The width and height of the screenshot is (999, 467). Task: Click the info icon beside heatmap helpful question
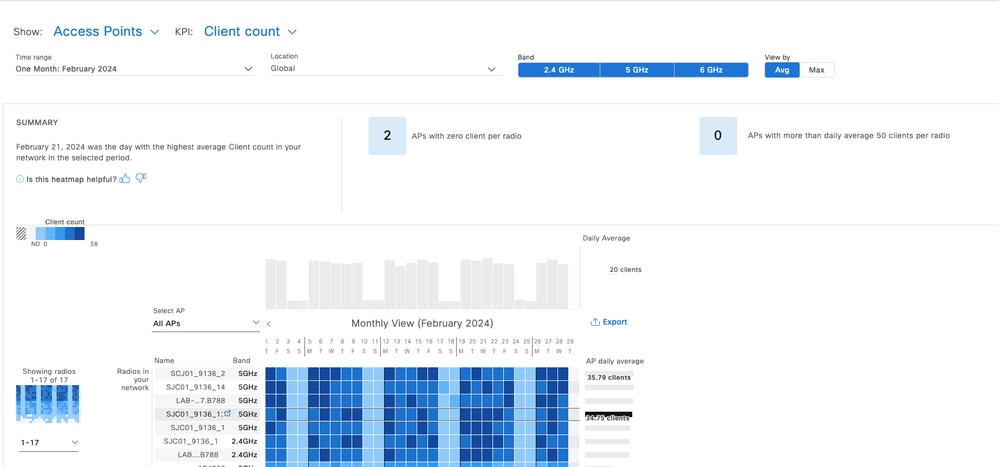[x=20, y=180]
